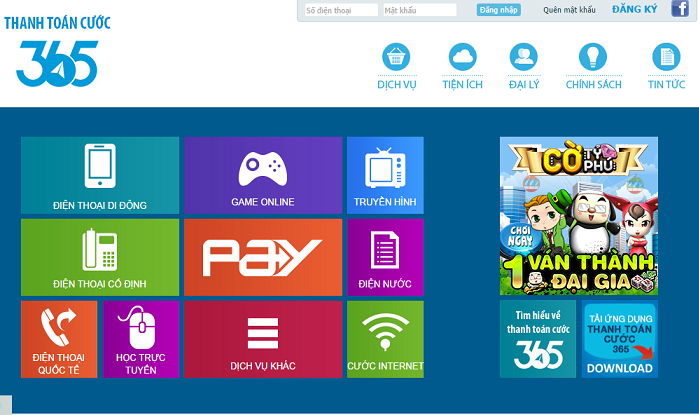Select the Điện Thoại Quốc Tế tile
The width and height of the screenshot is (699, 415).
point(59,339)
